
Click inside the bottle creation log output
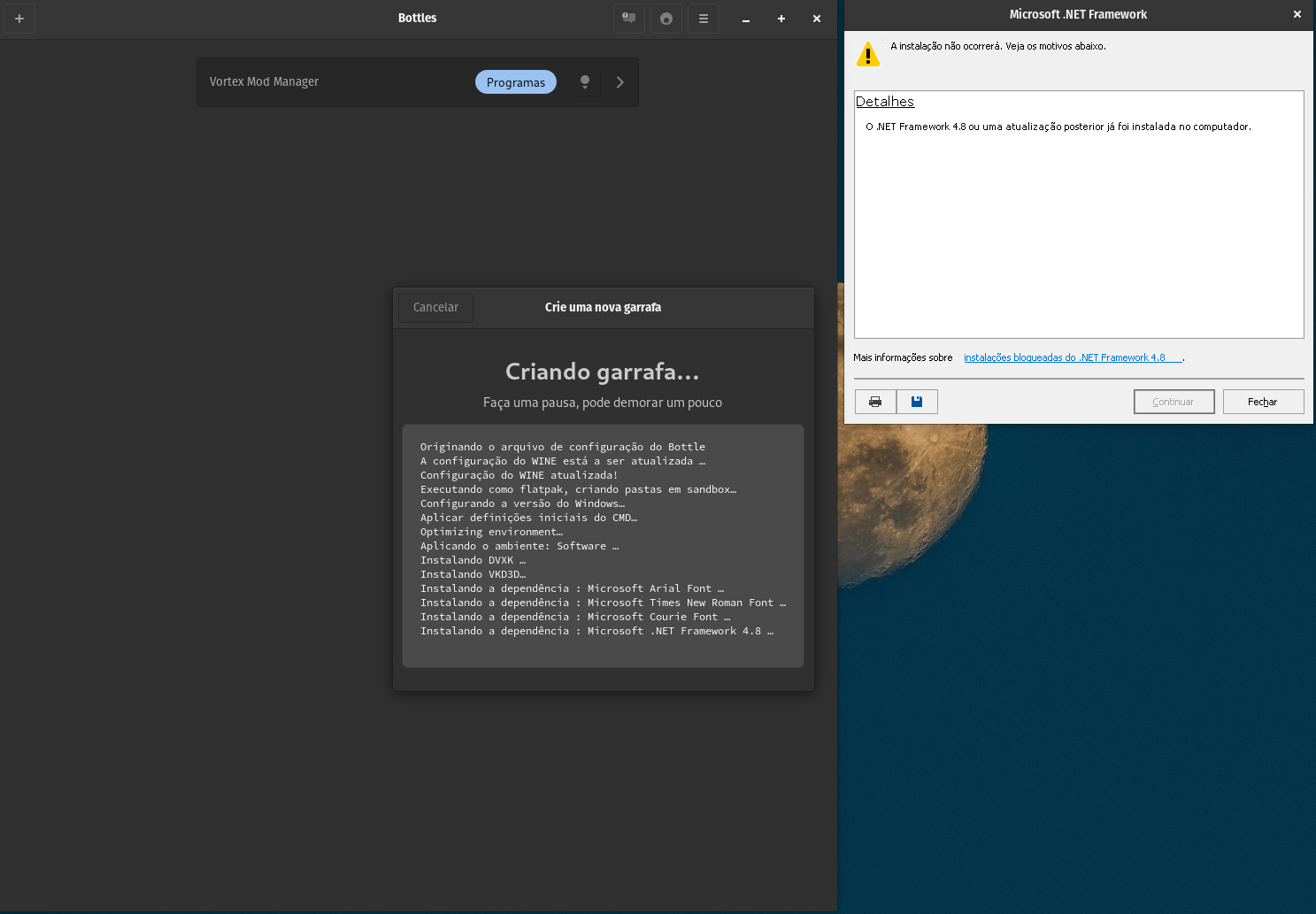click(x=603, y=546)
